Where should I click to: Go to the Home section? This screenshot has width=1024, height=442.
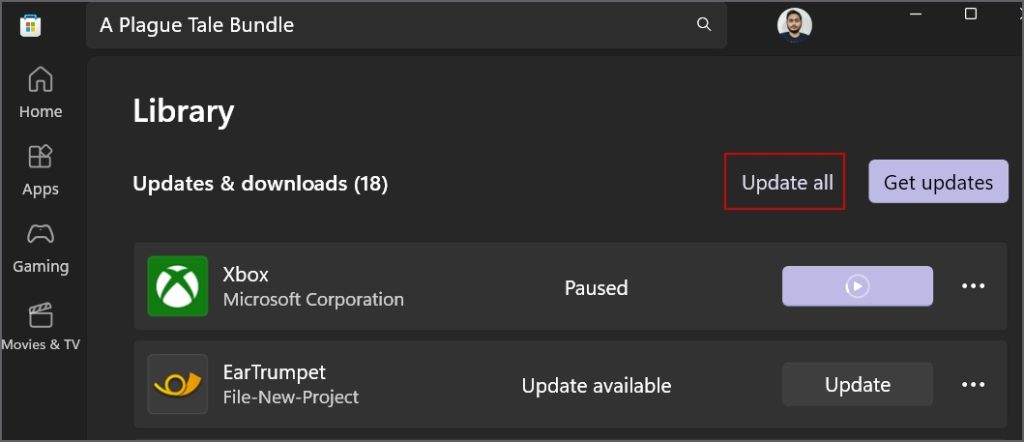40,92
